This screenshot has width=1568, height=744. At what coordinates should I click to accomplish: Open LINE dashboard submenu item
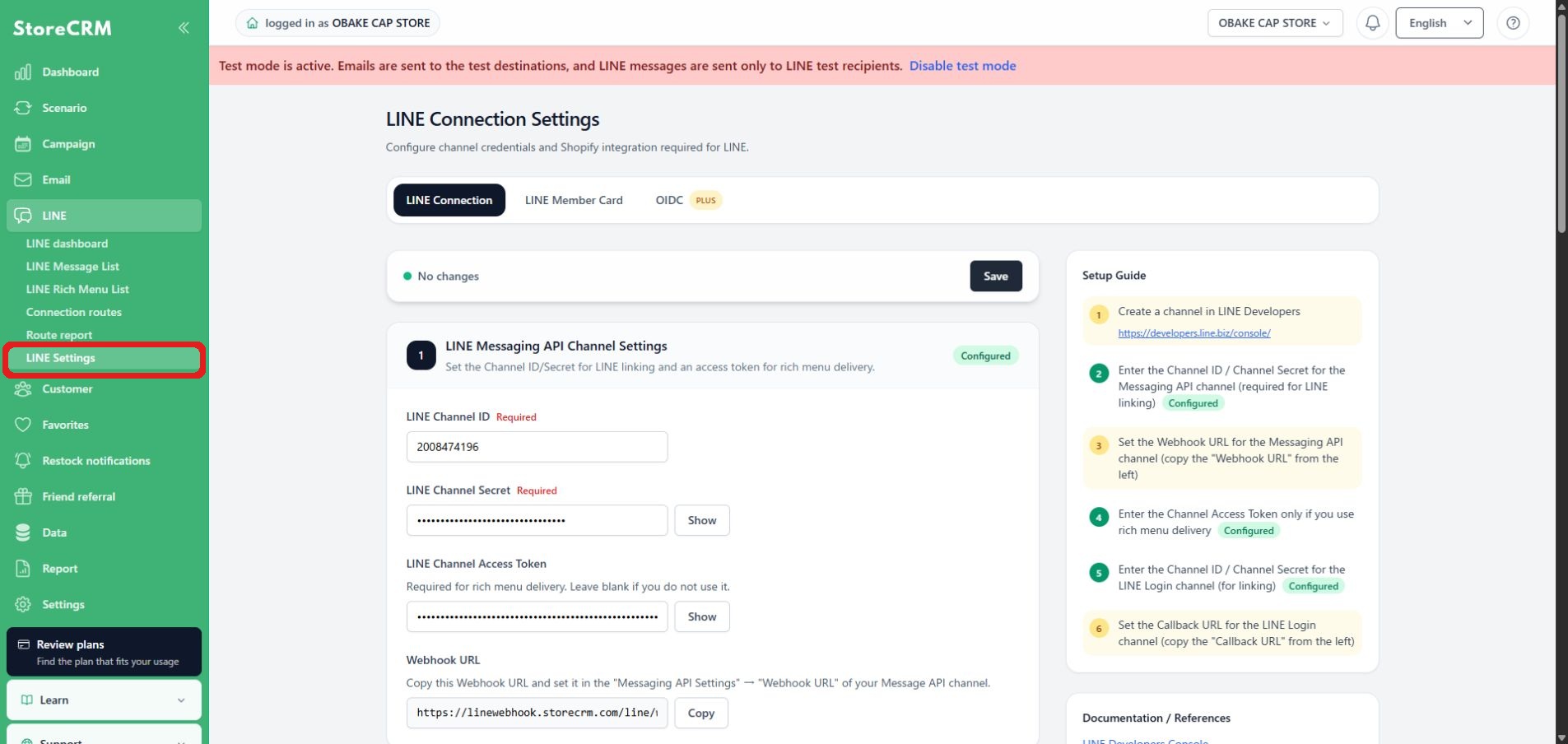[67, 244]
